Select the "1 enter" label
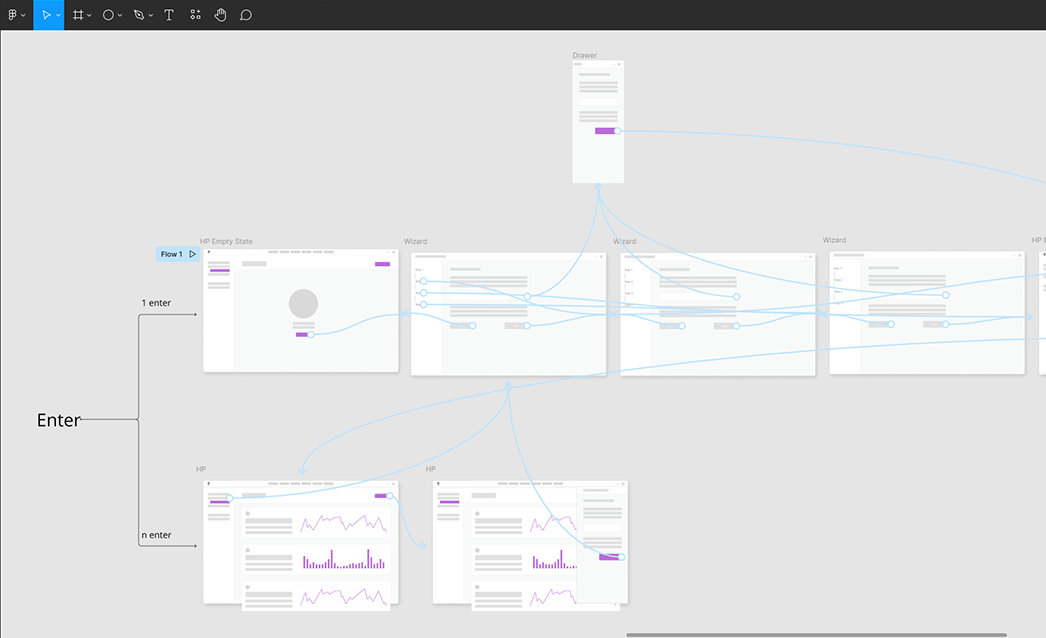The height and width of the screenshot is (638, 1046). [x=156, y=303]
